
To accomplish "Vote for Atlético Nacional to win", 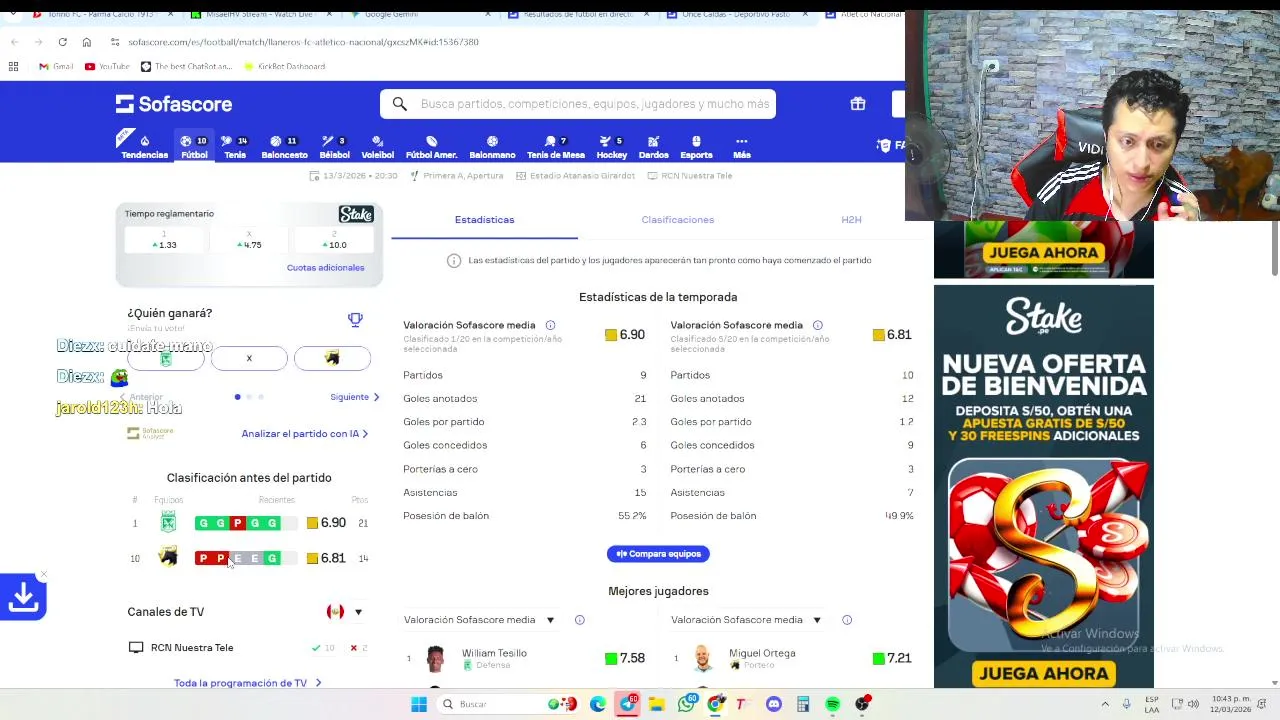I will 166,358.
